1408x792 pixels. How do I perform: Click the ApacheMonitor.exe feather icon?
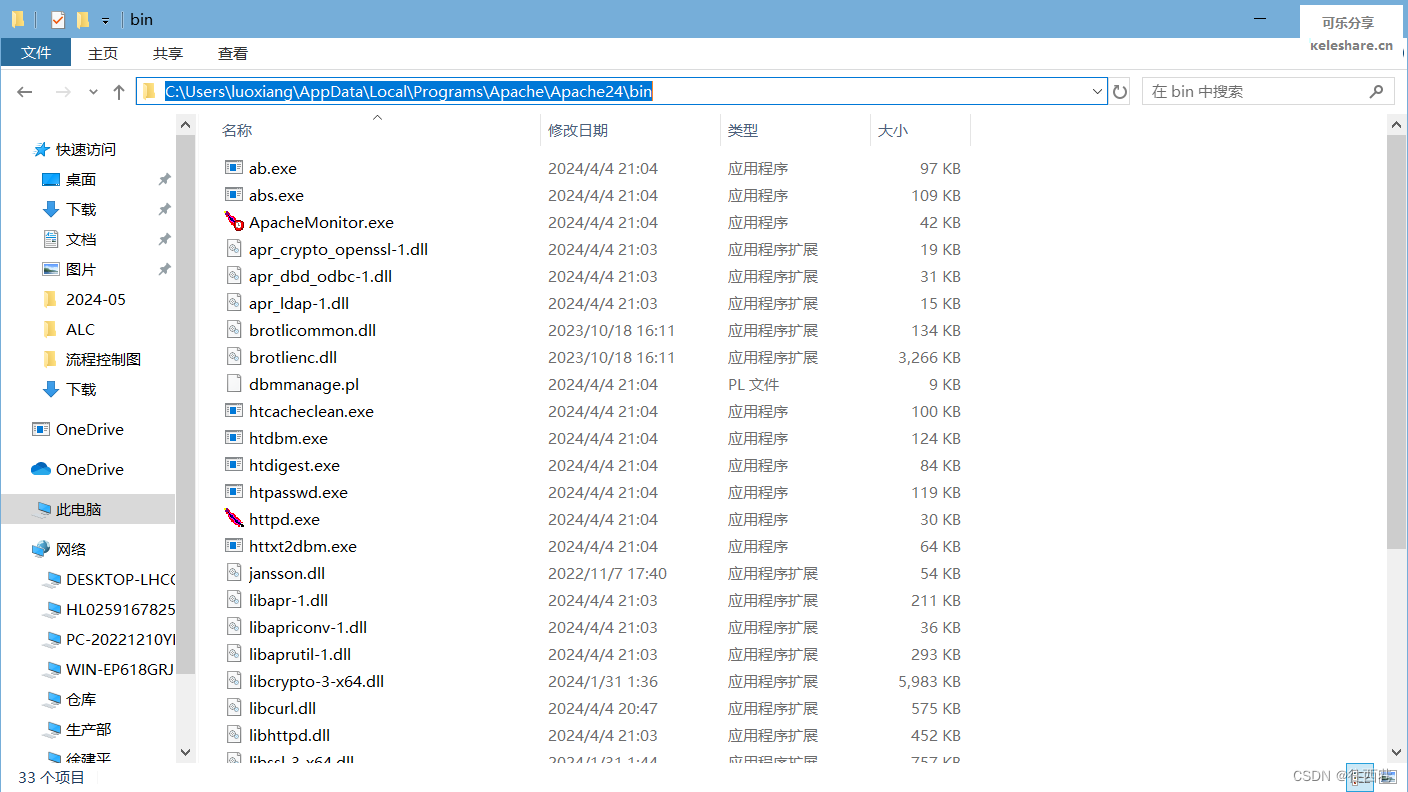(234, 222)
